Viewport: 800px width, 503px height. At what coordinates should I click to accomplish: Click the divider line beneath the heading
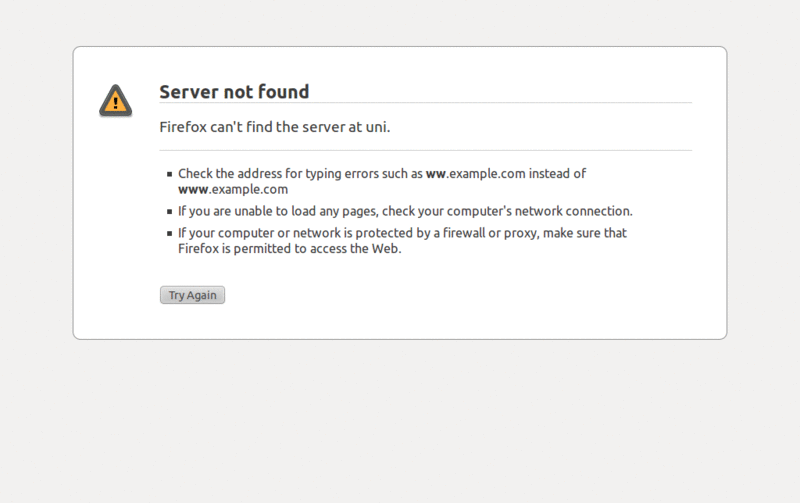pyautogui.click(x=426, y=103)
